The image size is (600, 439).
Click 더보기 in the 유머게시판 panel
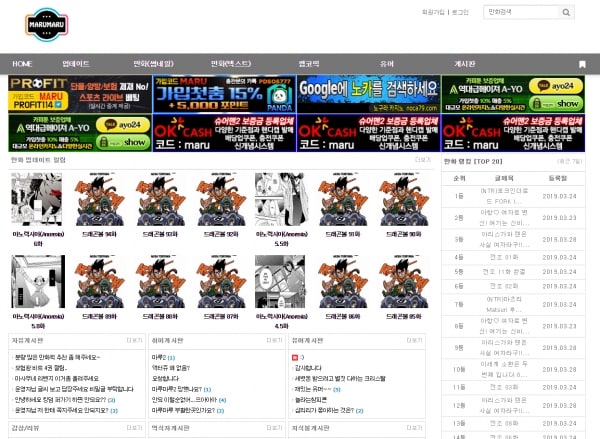coord(414,340)
